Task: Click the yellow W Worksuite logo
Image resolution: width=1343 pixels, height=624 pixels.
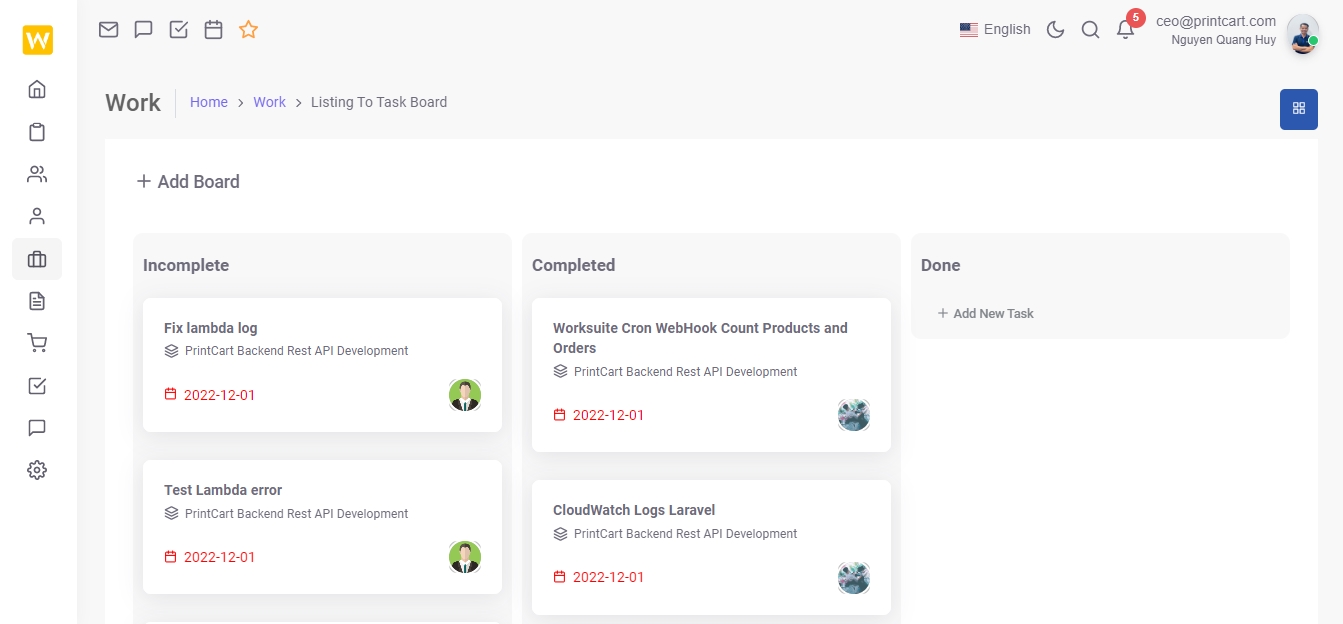Action: click(x=38, y=40)
